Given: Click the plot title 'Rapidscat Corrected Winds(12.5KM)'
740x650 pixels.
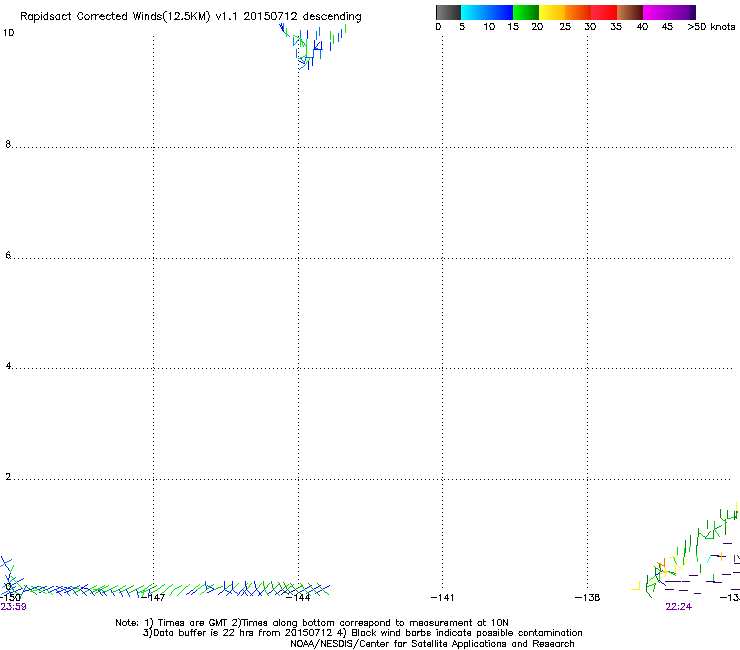Looking at the screenshot, I should (115, 17).
